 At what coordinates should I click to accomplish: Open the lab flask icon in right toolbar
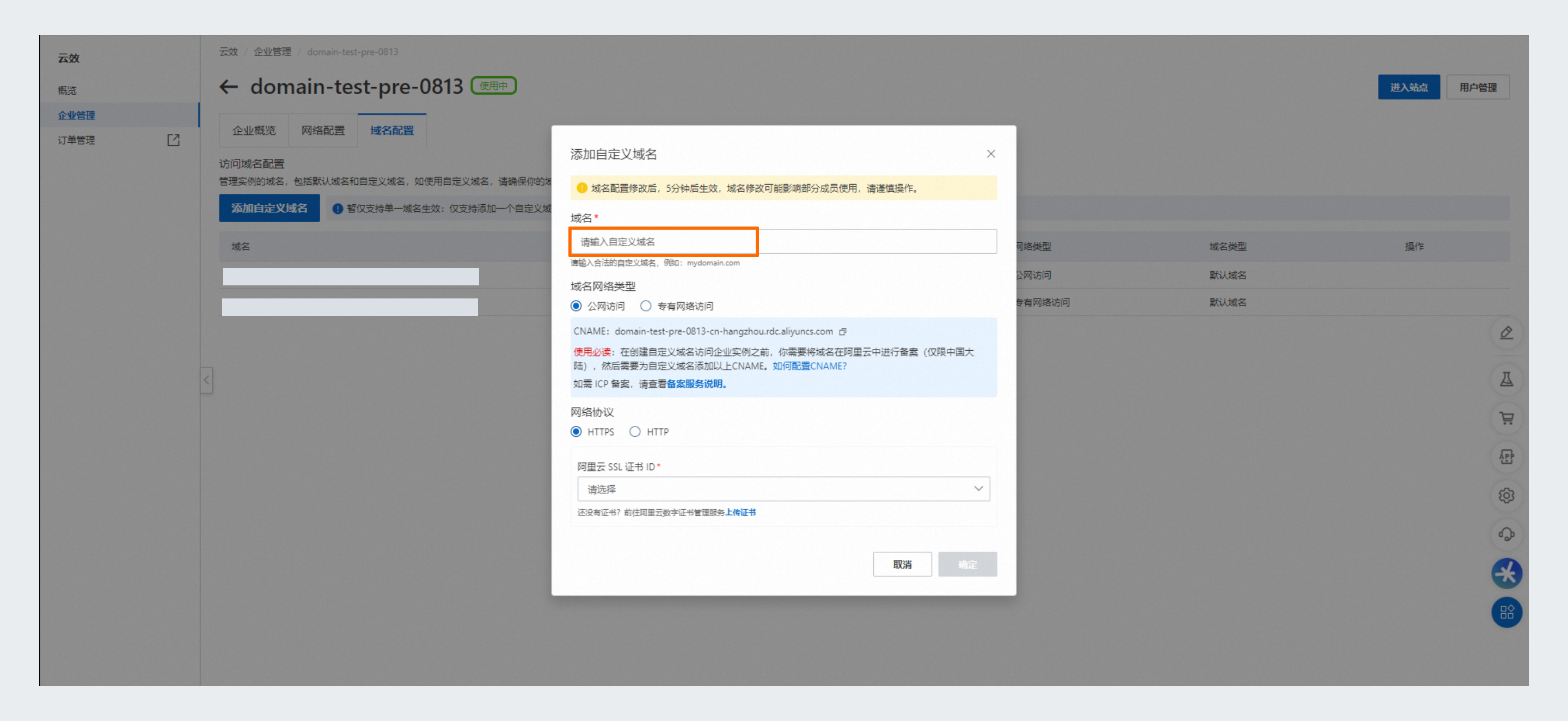pyautogui.click(x=1506, y=380)
